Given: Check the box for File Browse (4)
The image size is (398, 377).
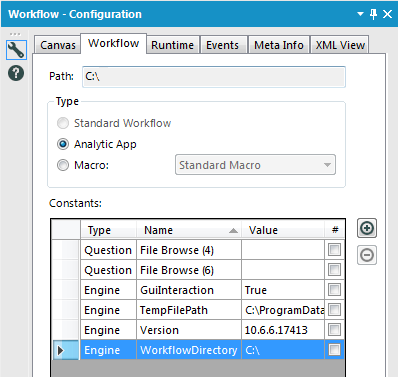Looking at the screenshot, I should tap(334, 250).
